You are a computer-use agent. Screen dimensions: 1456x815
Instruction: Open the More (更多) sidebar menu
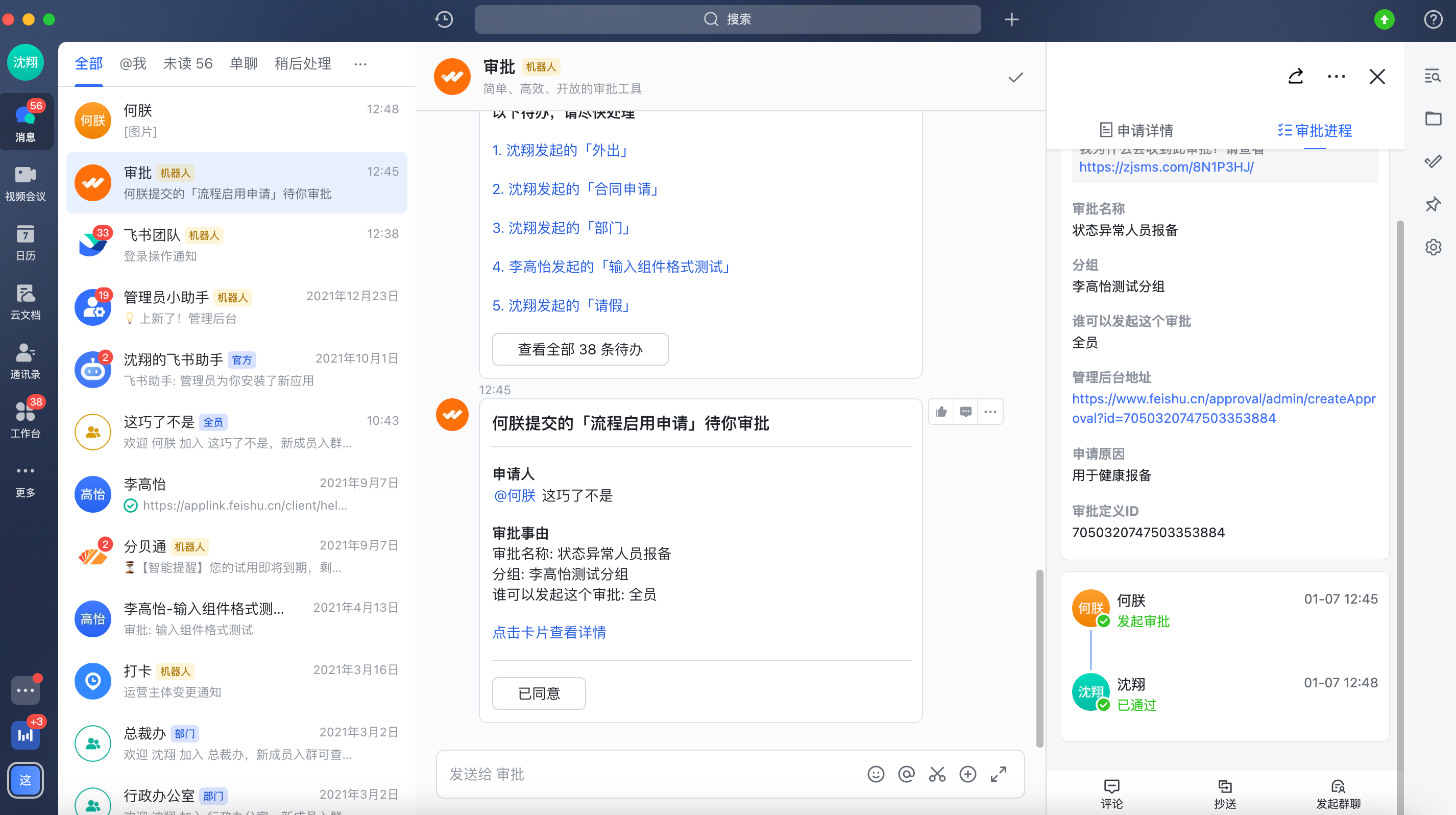(26, 481)
